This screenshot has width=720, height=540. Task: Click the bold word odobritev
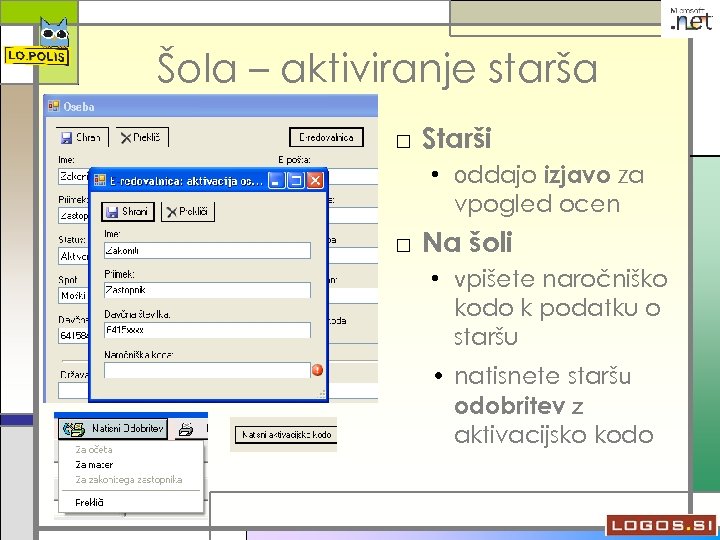pyautogui.click(x=510, y=405)
